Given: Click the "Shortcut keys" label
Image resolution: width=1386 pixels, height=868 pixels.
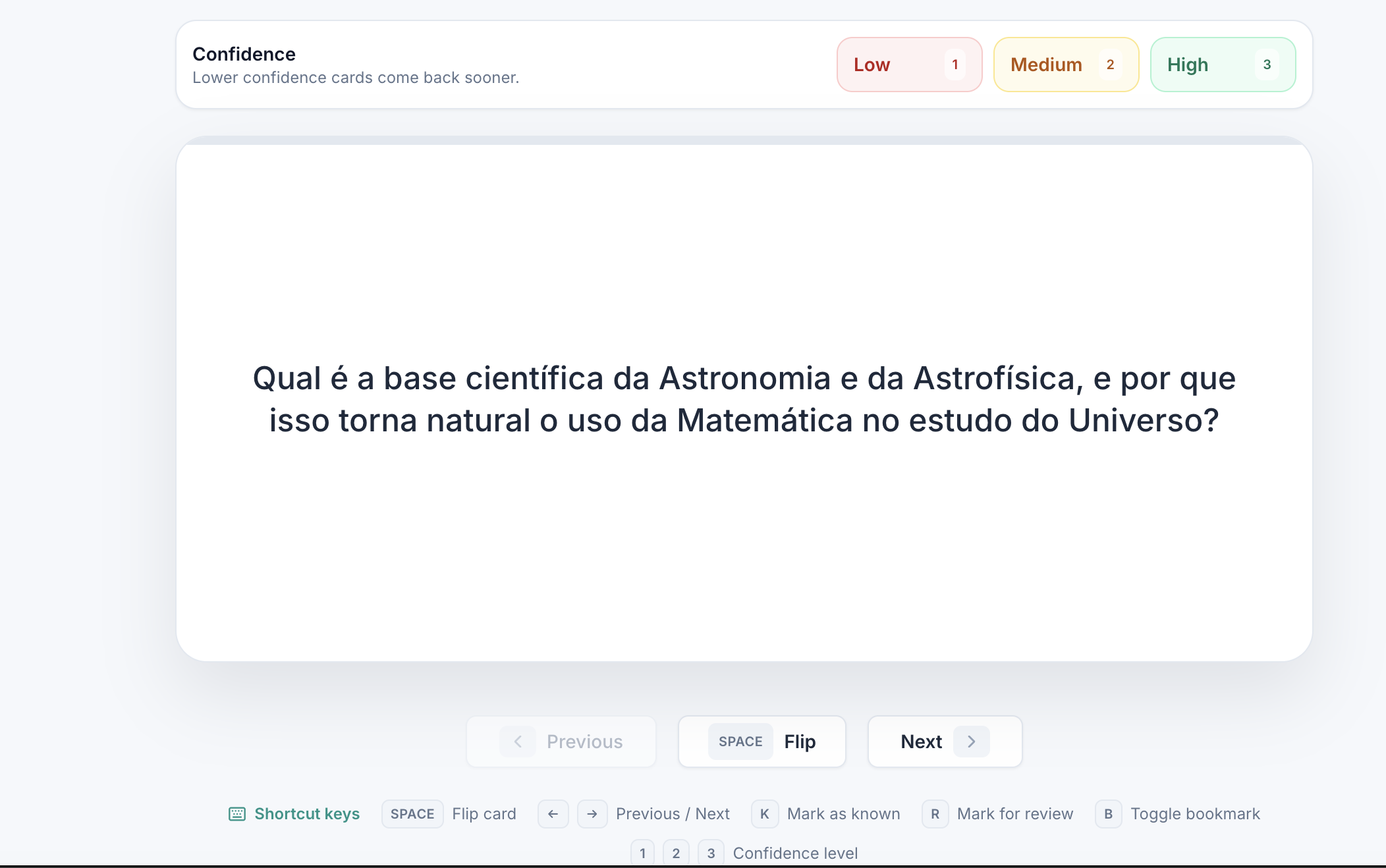Looking at the screenshot, I should 307,814.
